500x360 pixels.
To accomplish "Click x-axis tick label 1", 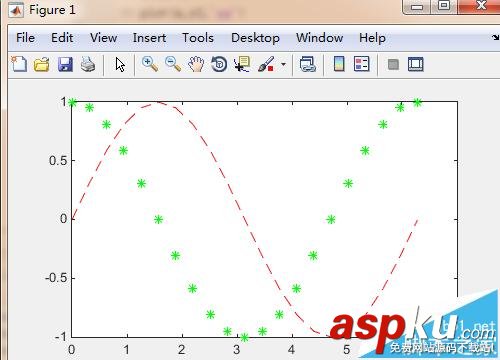I will [x=126, y=350].
